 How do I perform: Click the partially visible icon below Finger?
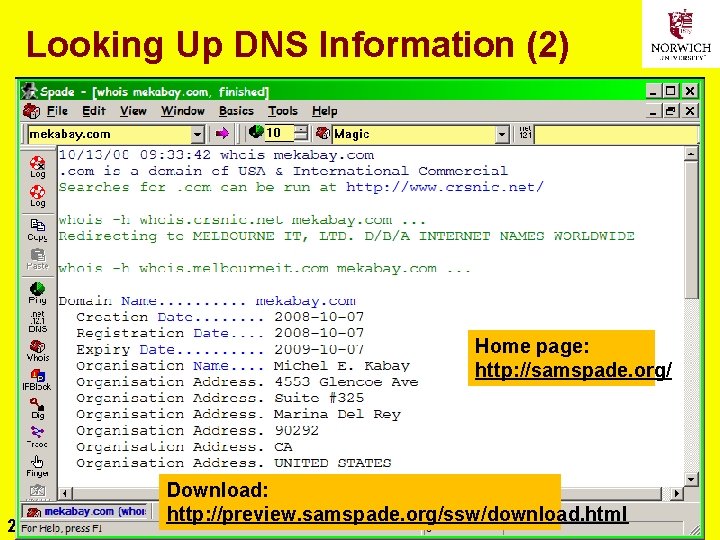pos(38,491)
